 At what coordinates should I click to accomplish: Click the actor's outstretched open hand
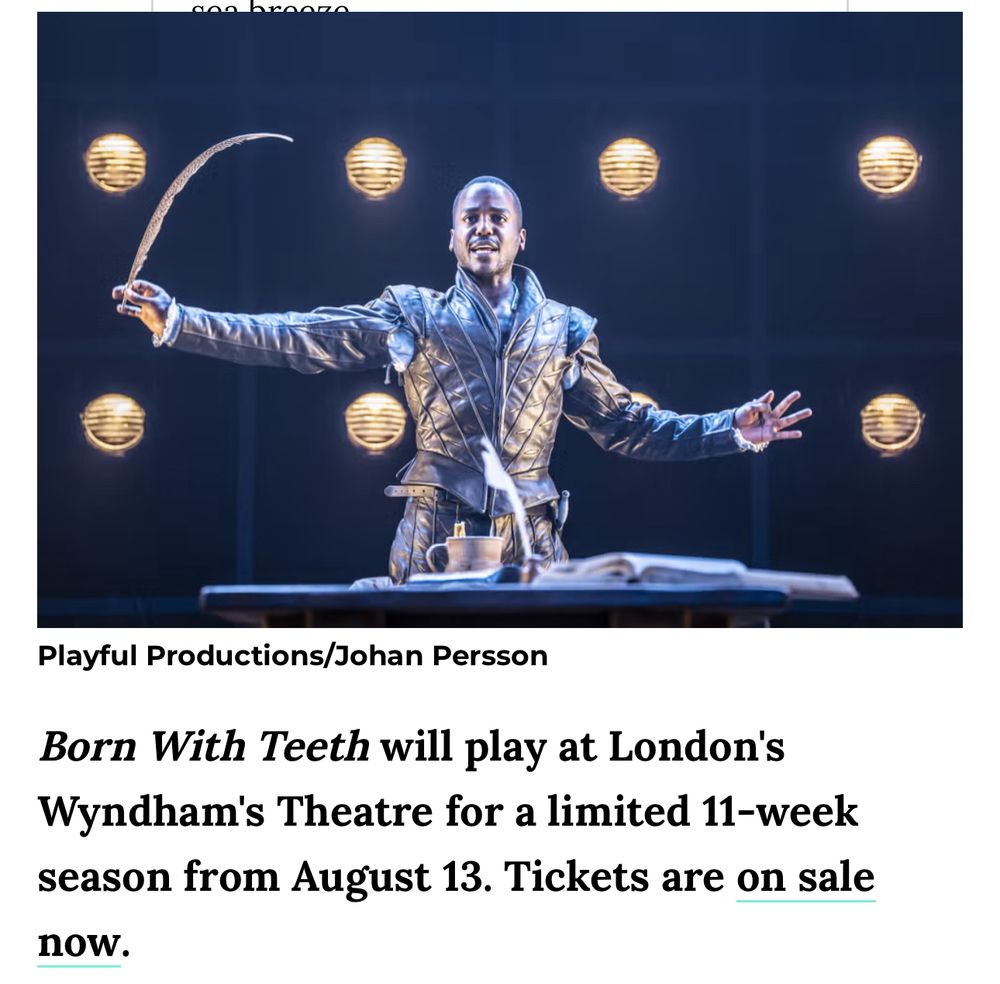click(772, 418)
